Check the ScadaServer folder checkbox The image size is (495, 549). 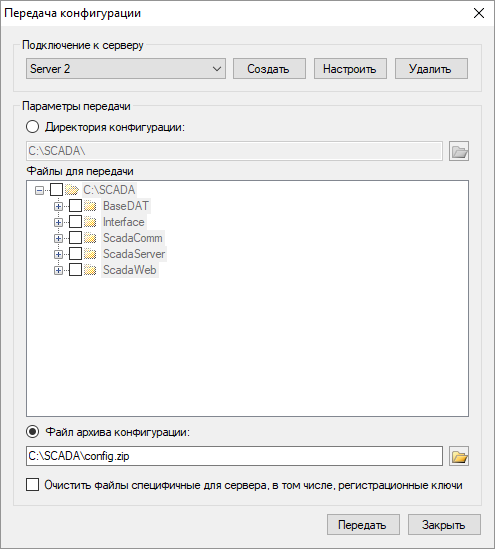(75, 254)
